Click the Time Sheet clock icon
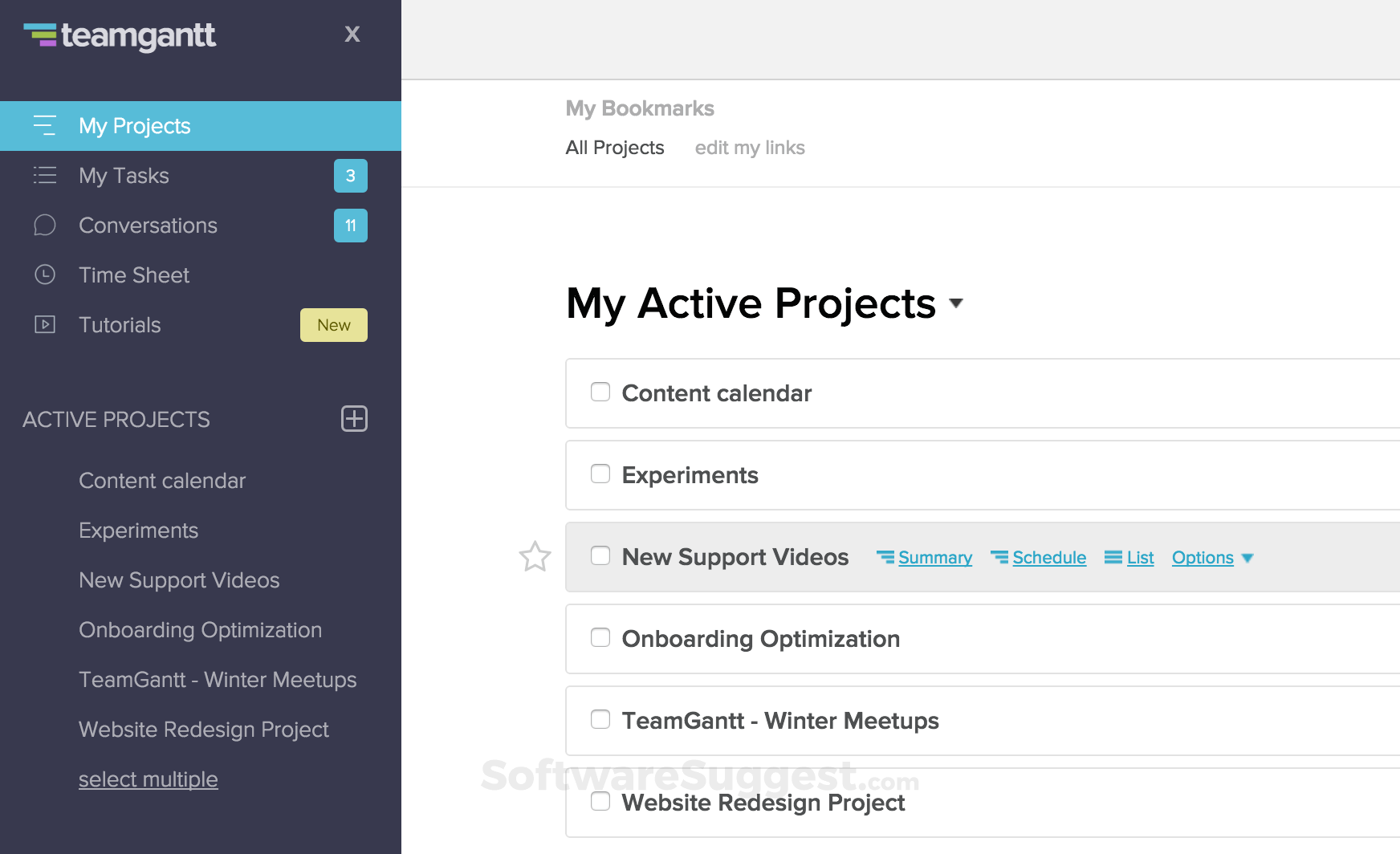Image resolution: width=1400 pixels, height=854 pixels. (45, 275)
